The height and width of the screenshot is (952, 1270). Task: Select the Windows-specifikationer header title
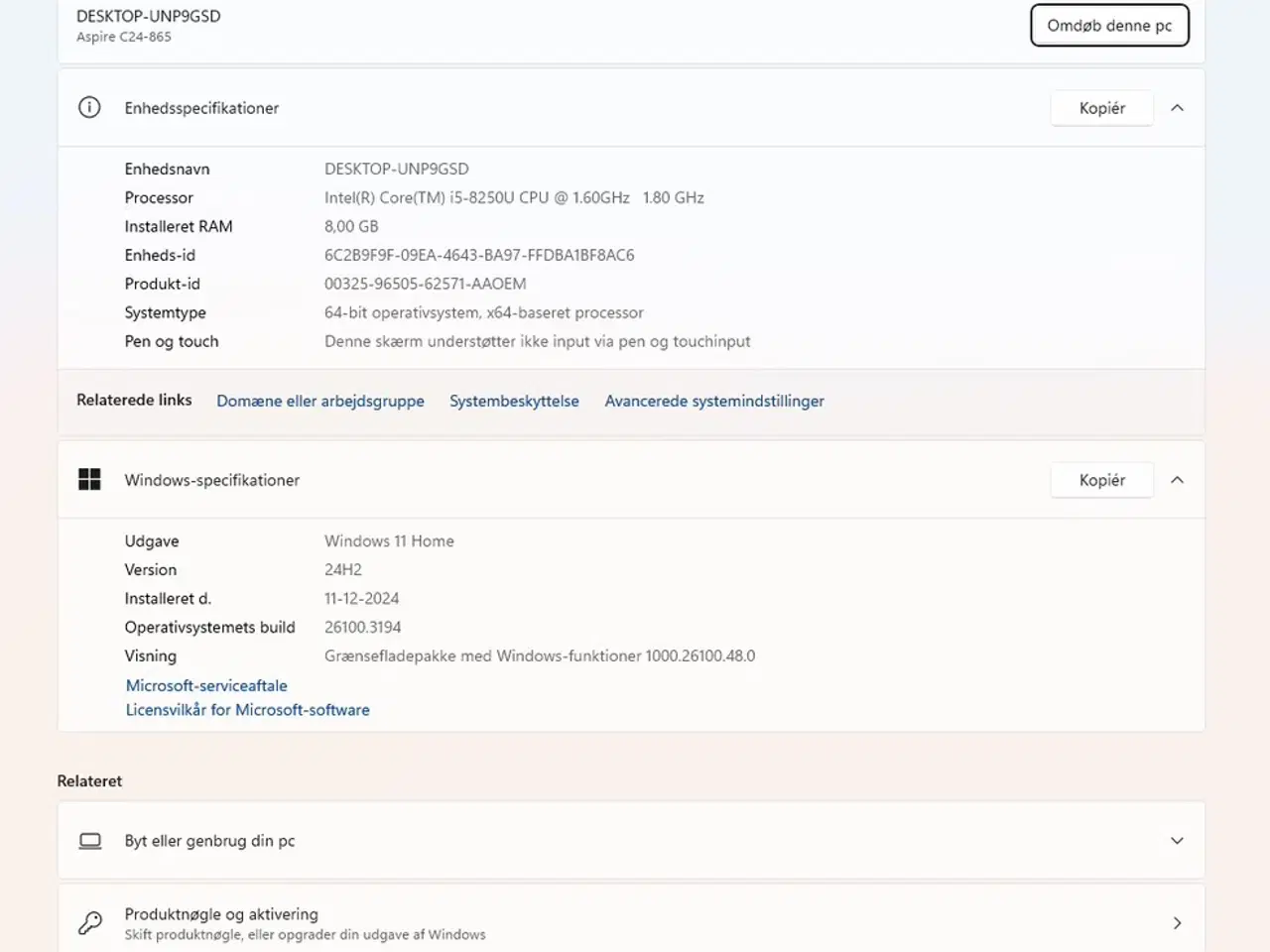click(x=211, y=480)
